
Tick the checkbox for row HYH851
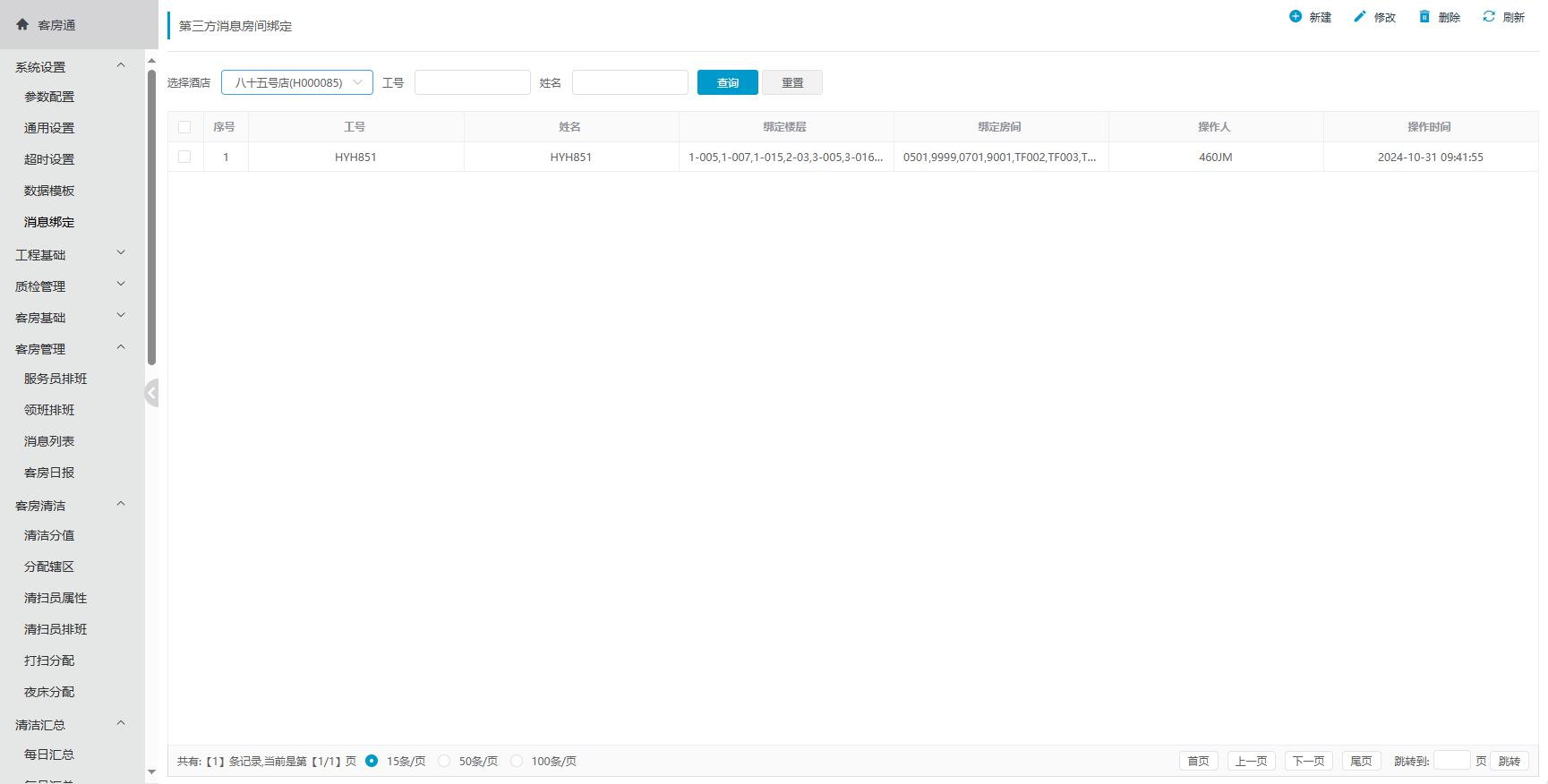(x=184, y=157)
